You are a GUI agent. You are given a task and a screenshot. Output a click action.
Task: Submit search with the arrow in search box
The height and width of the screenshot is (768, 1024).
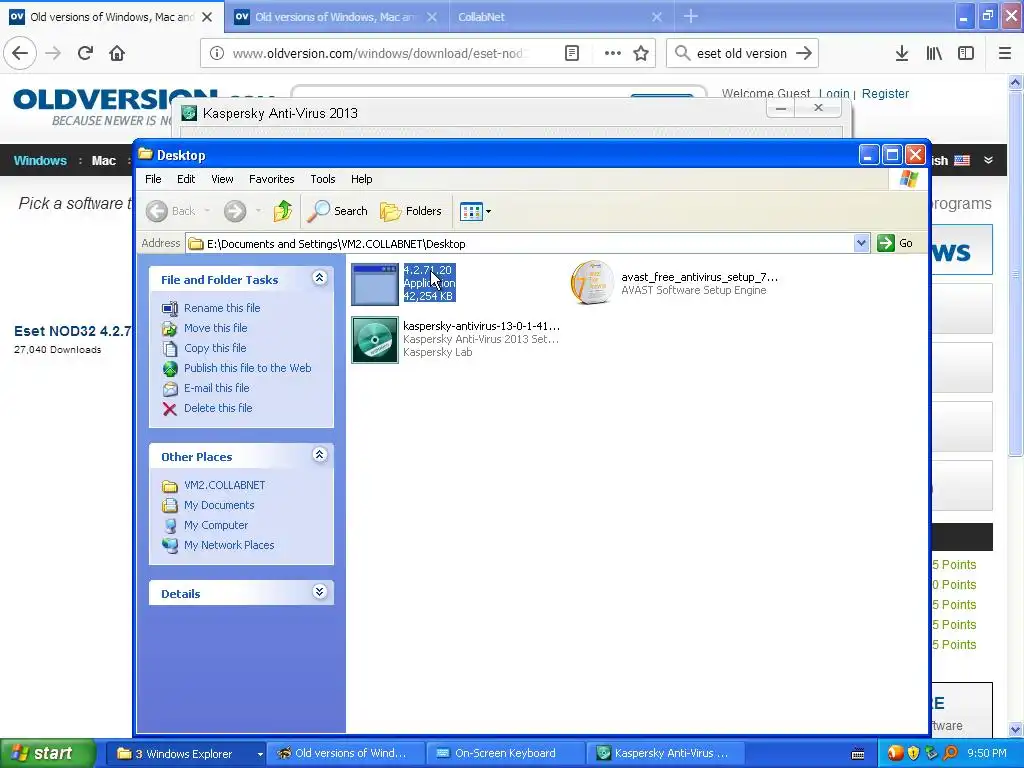(804, 54)
